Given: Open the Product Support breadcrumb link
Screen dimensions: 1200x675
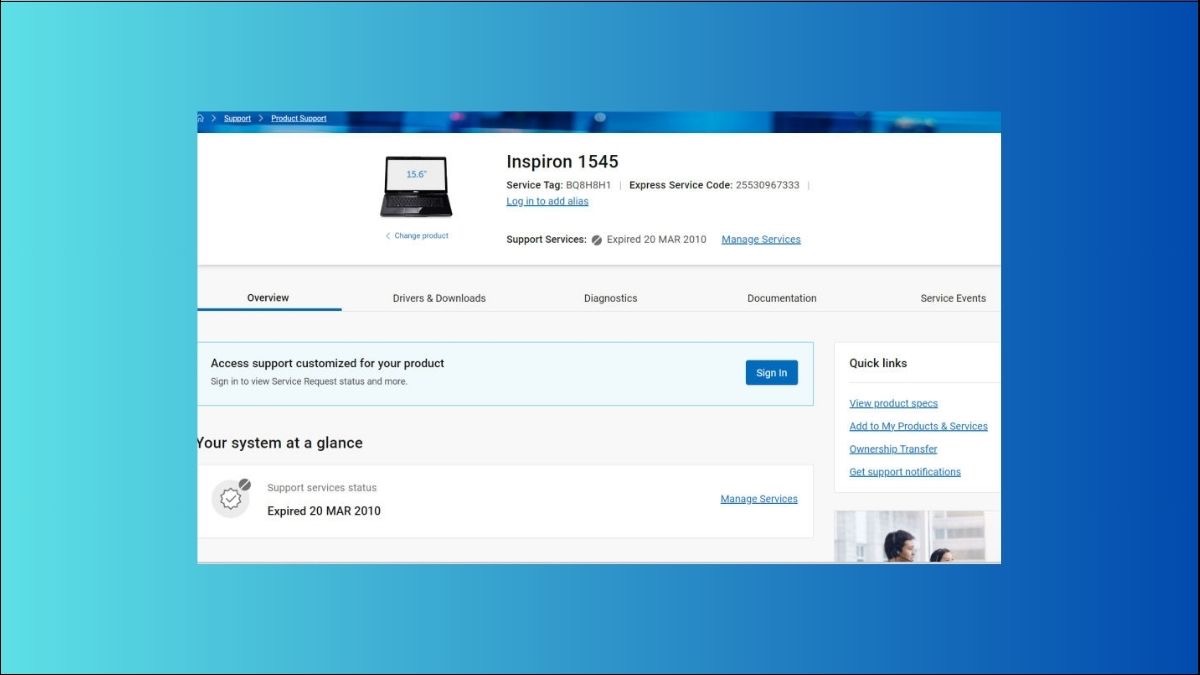Looking at the screenshot, I should point(299,118).
